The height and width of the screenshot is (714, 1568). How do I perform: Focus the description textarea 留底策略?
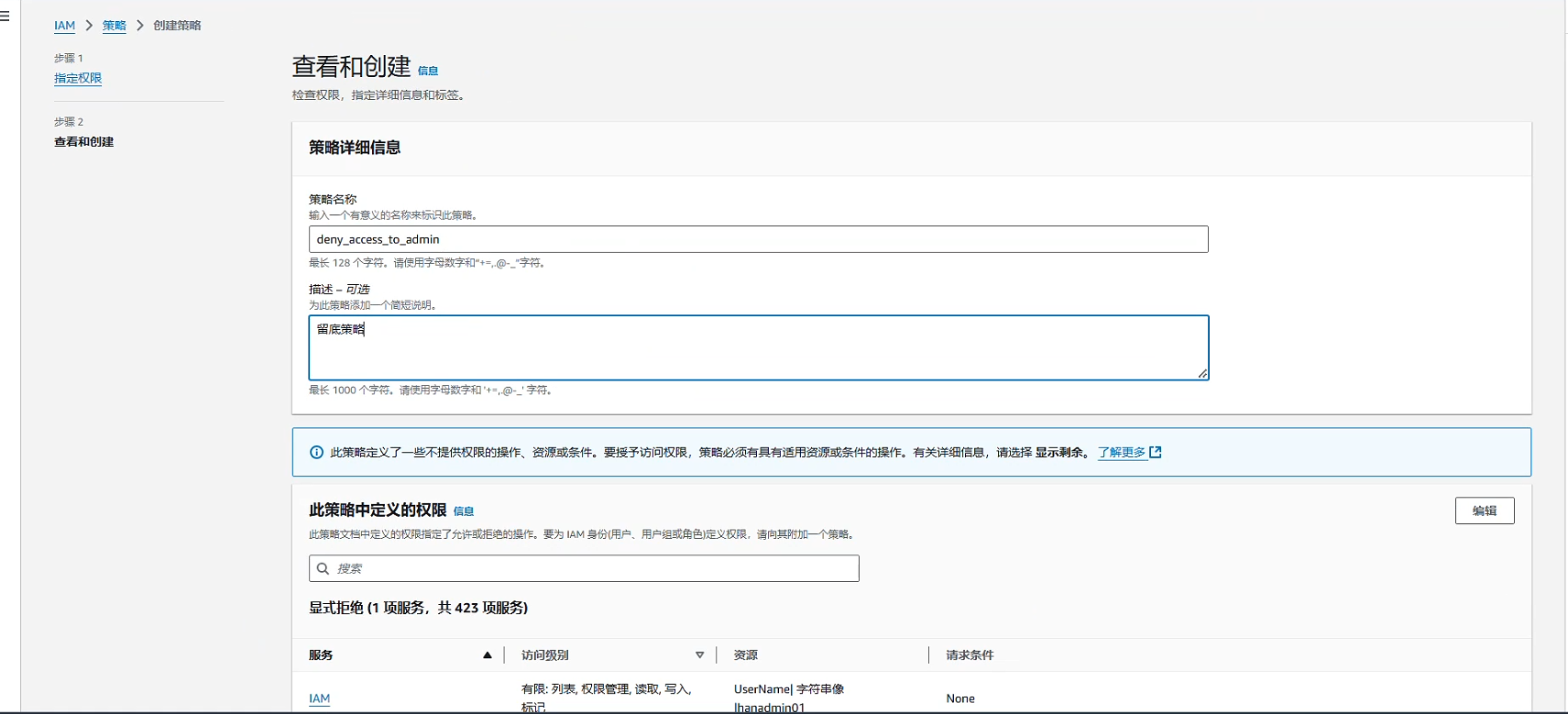[x=758, y=347]
